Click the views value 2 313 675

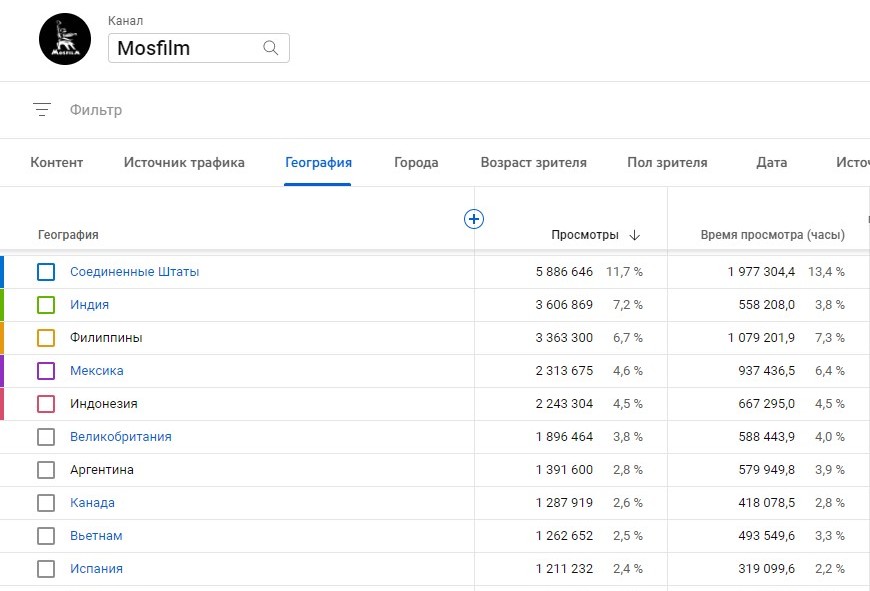564,371
